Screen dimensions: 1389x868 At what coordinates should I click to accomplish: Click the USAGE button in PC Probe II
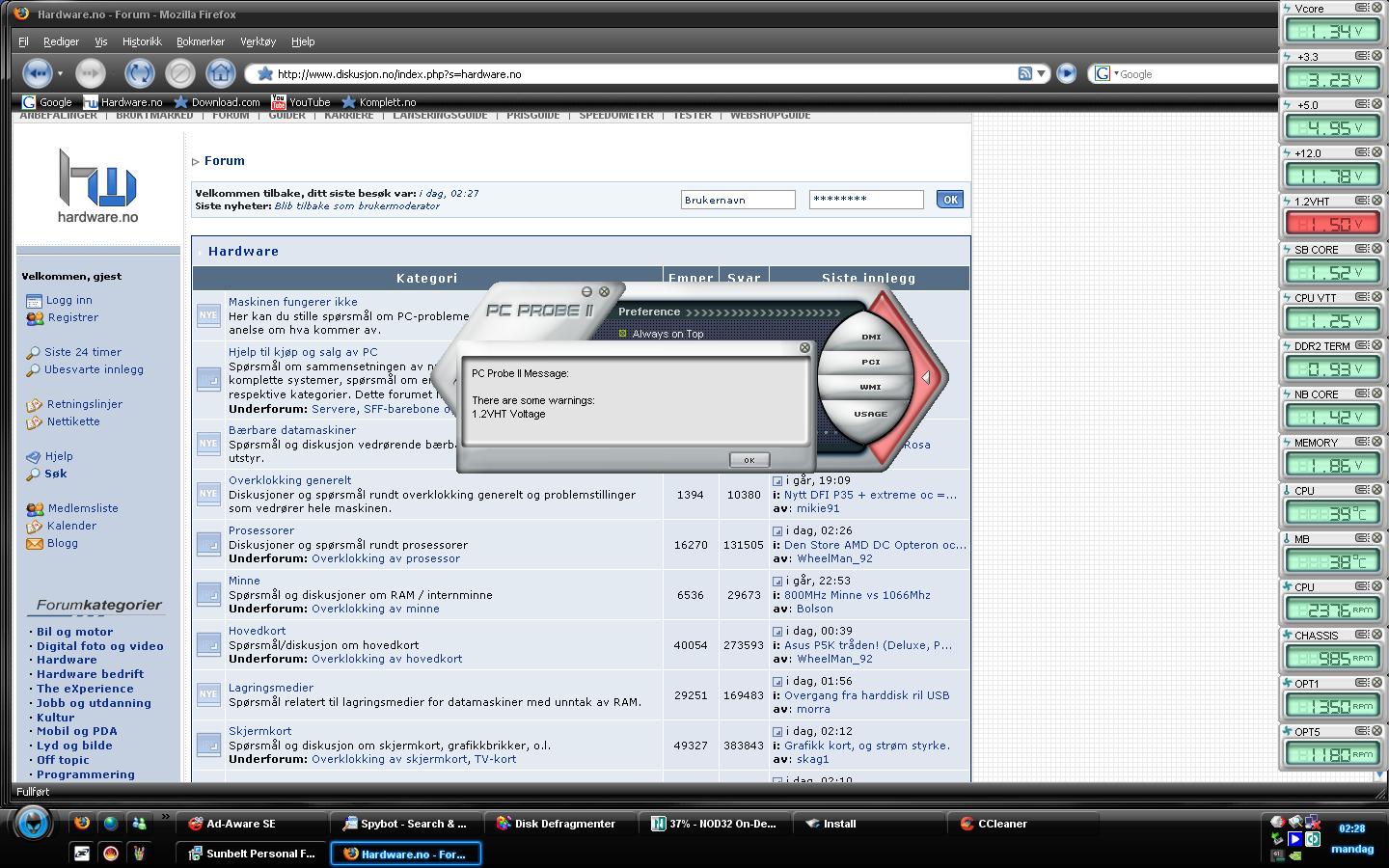(x=871, y=414)
